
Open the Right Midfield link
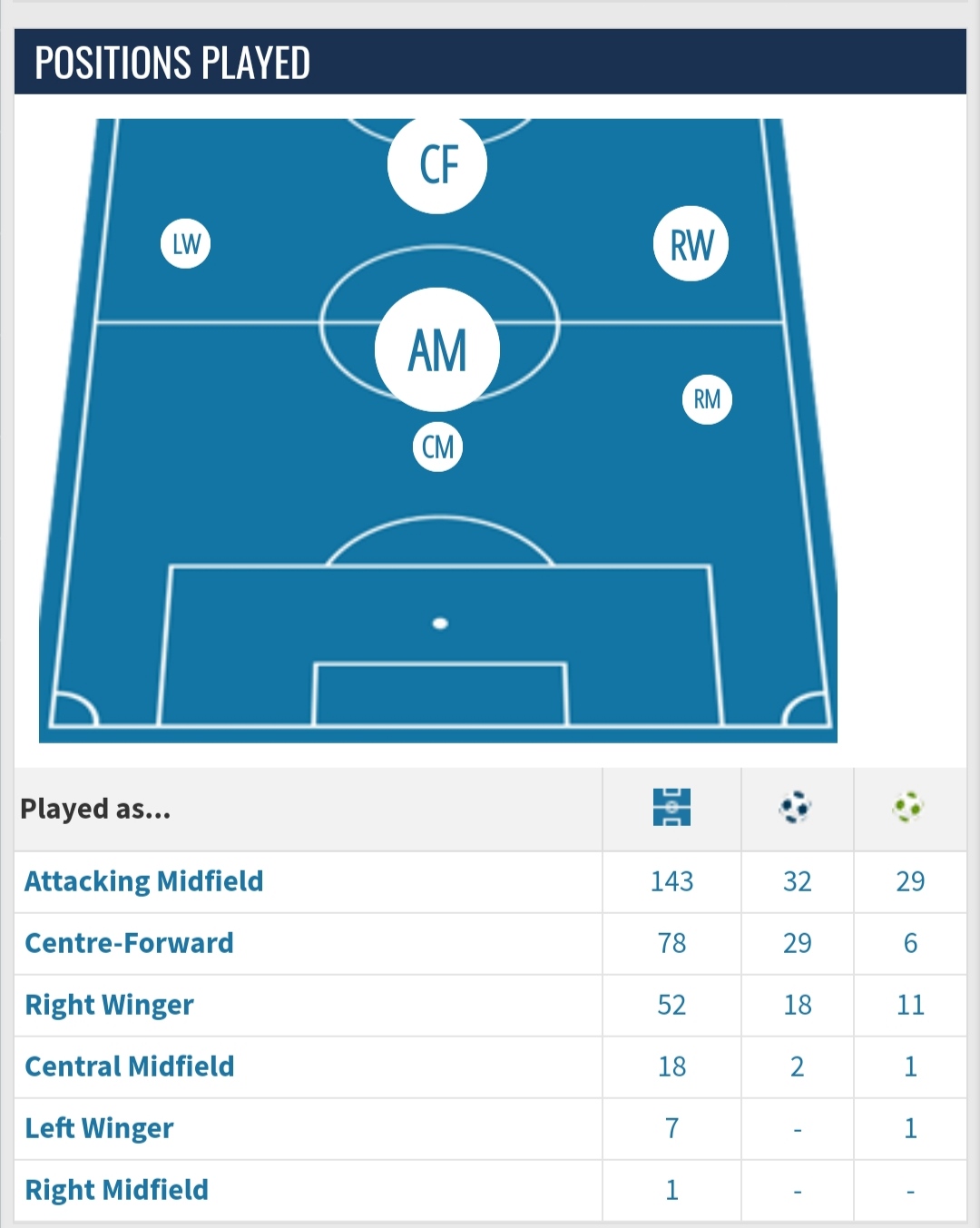click(117, 1190)
